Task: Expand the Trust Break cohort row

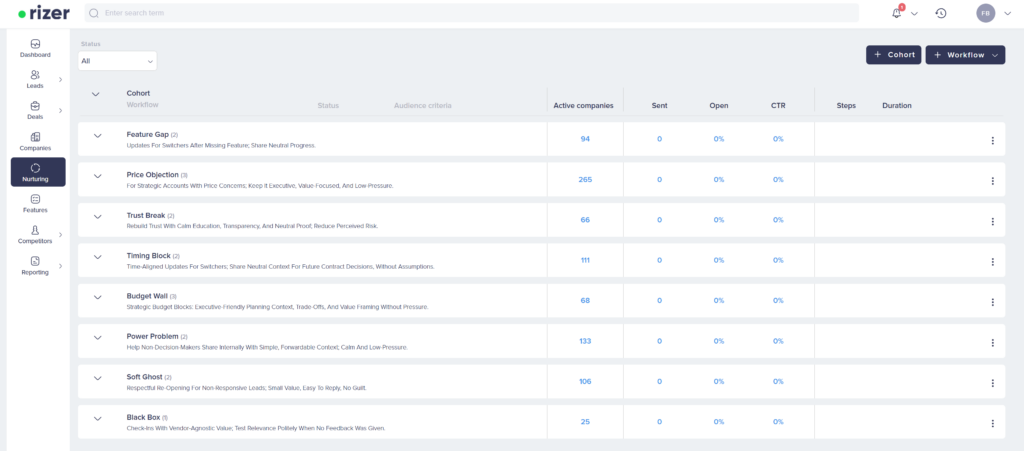Action: [x=98, y=216]
